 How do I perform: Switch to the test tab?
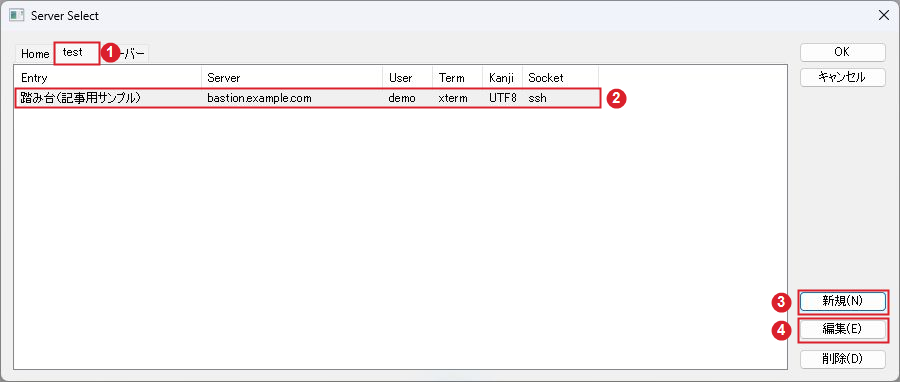click(77, 53)
